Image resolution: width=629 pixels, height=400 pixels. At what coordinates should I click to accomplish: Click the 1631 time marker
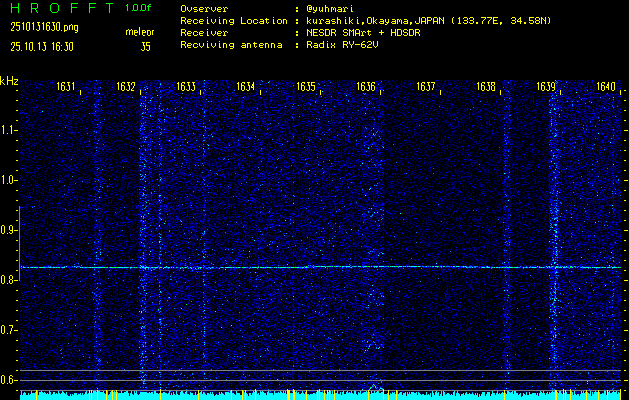pyautogui.click(x=66, y=87)
